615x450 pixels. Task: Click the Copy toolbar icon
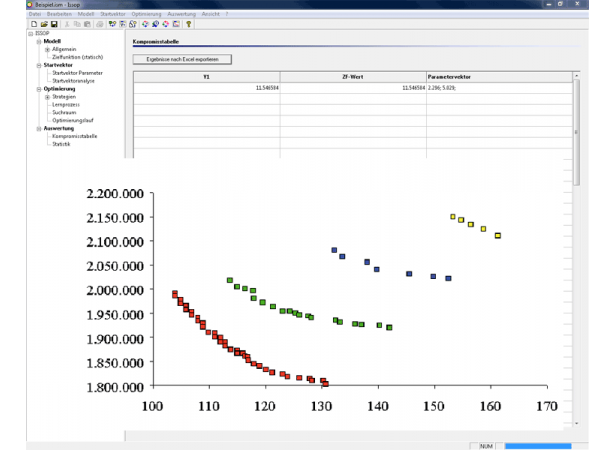coord(77,23)
